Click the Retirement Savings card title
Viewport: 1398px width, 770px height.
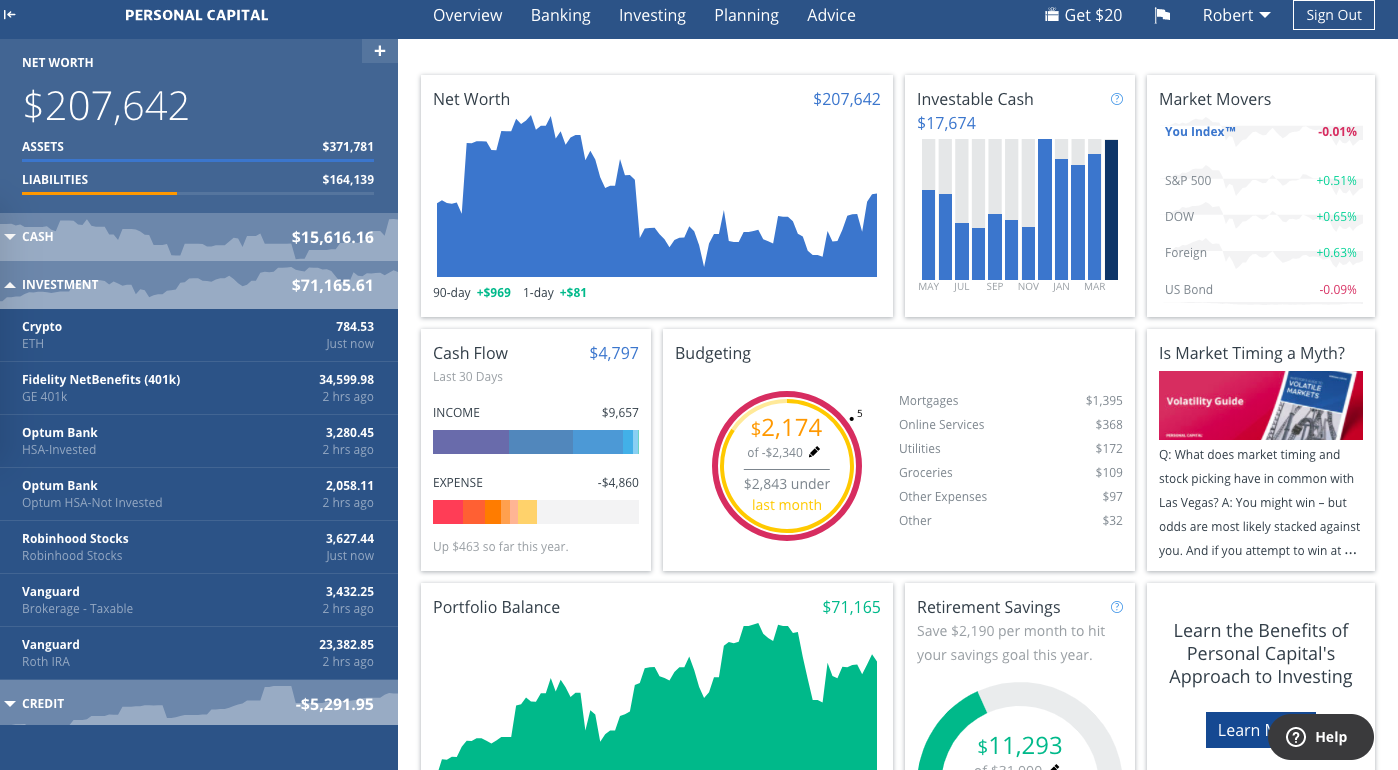coord(989,607)
